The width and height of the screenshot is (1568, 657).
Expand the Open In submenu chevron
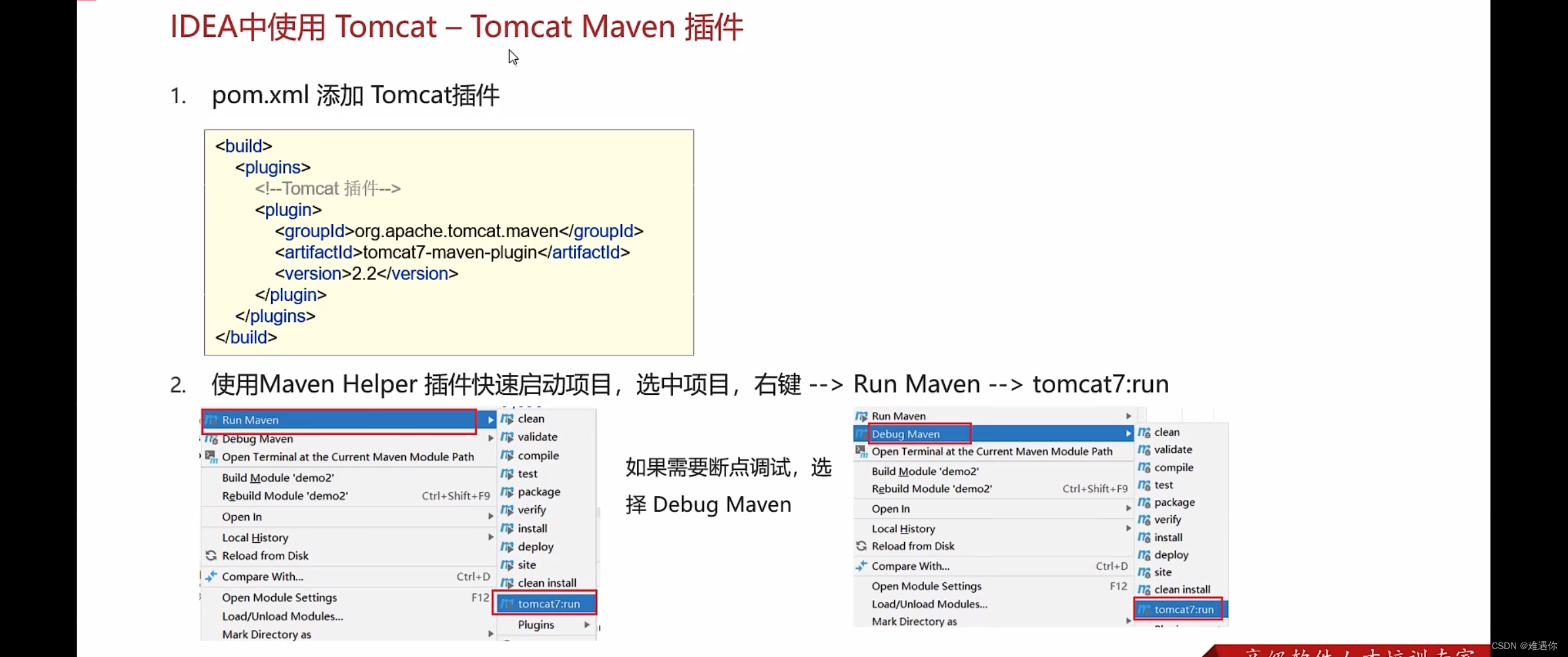tap(490, 516)
